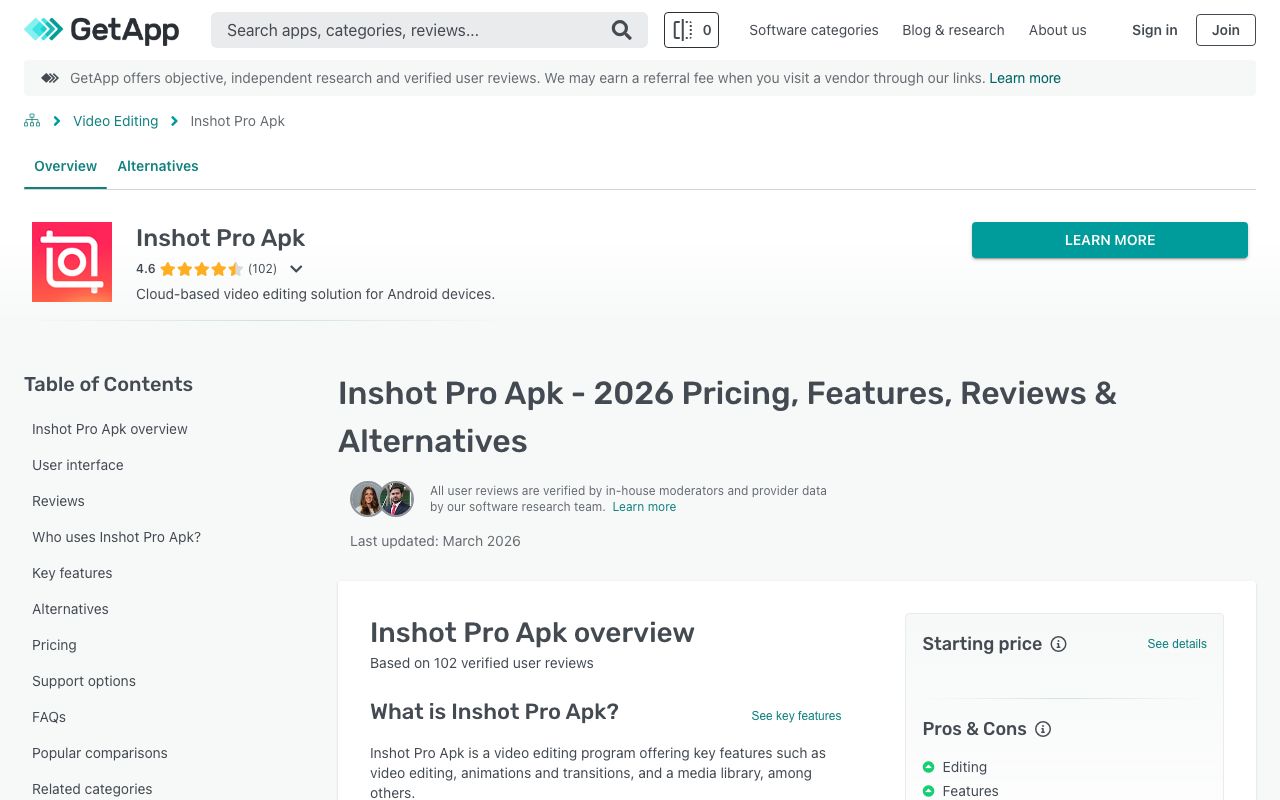Click the GetApp logo
The image size is (1280, 800).
(102, 30)
